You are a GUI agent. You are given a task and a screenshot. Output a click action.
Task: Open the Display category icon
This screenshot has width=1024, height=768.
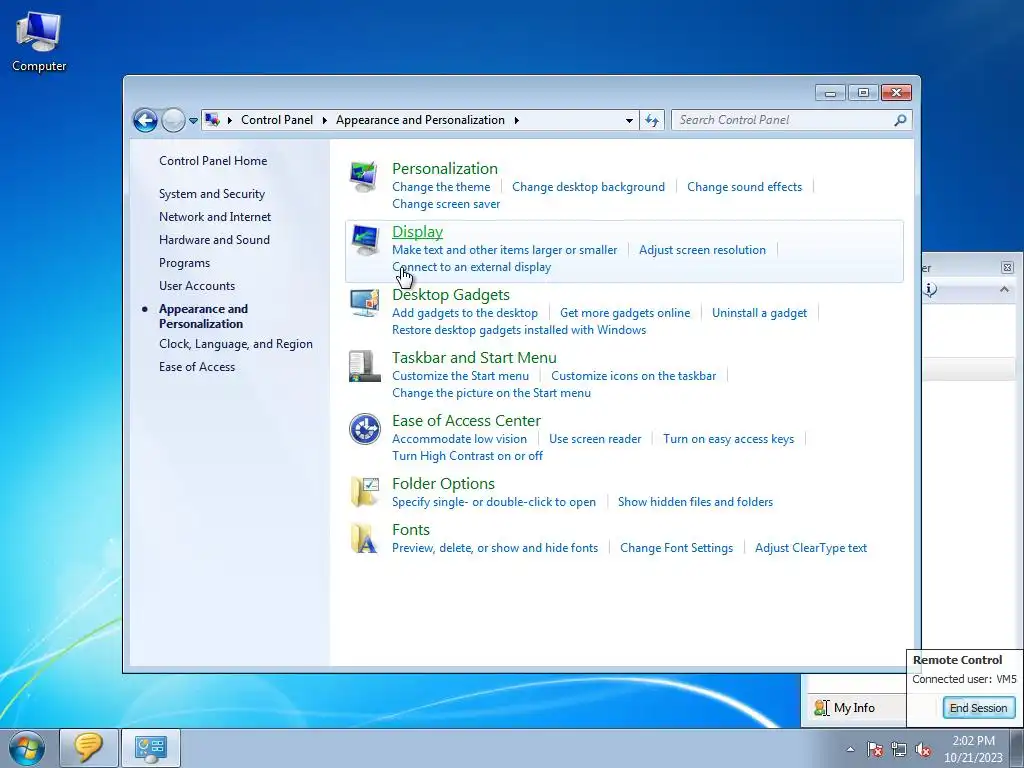click(x=364, y=240)
